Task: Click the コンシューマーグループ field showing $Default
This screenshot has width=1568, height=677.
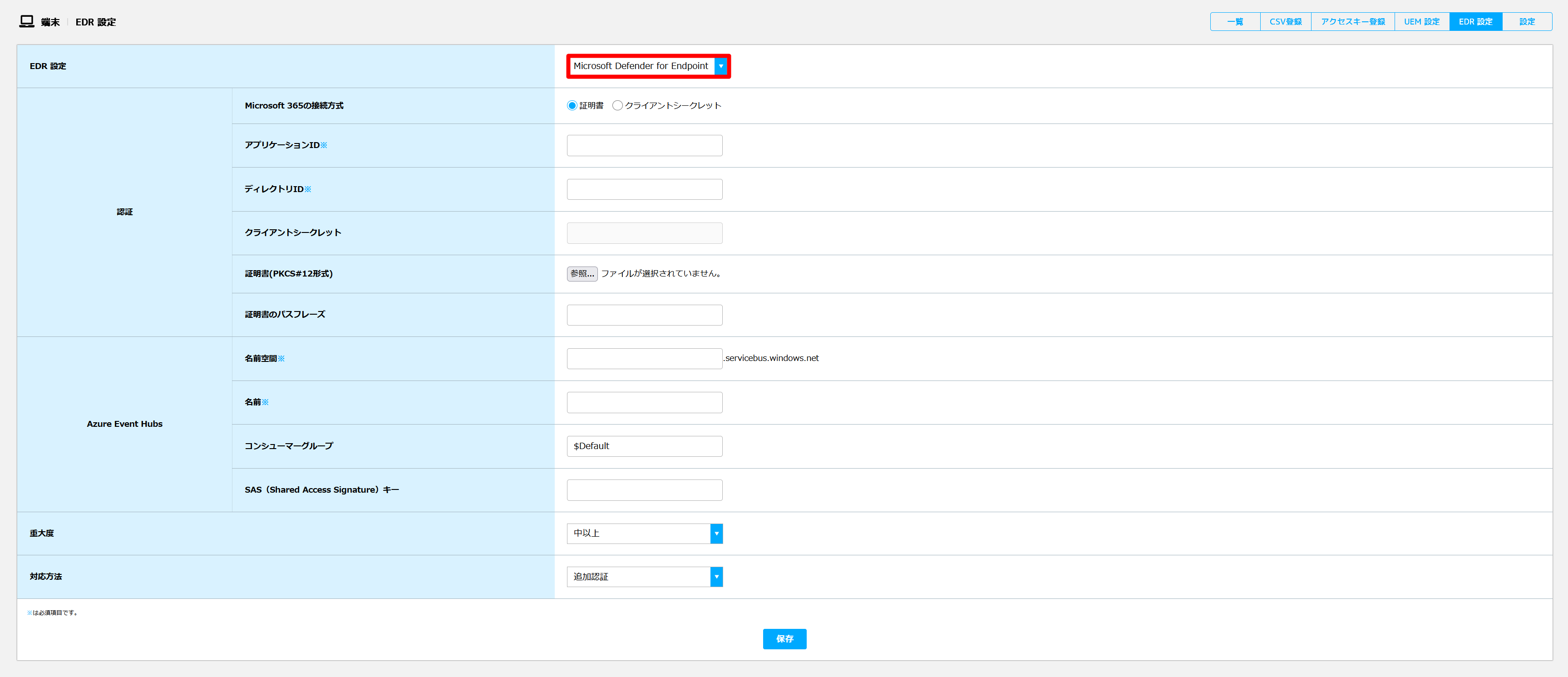Action: 645,446
